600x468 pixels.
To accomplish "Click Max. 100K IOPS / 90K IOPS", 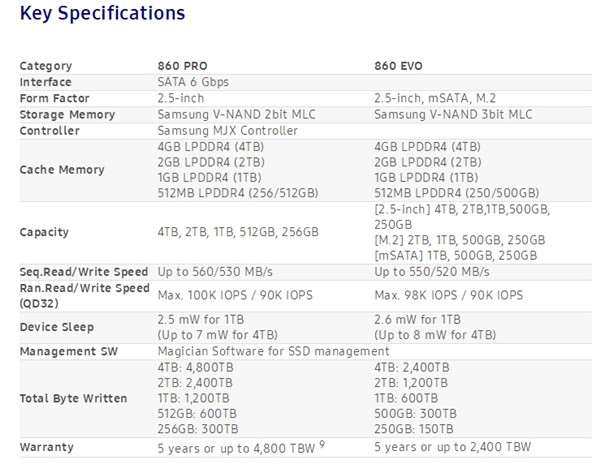I will point(239,295).
